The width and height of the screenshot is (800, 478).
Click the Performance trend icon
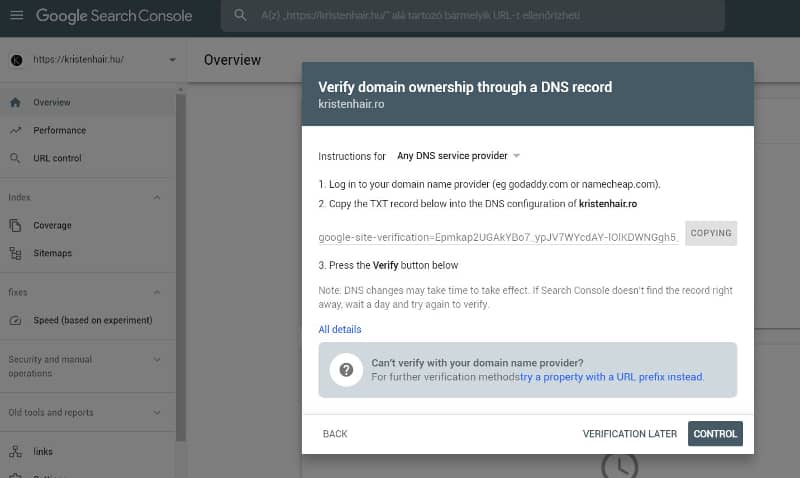[x=15, y=130]
